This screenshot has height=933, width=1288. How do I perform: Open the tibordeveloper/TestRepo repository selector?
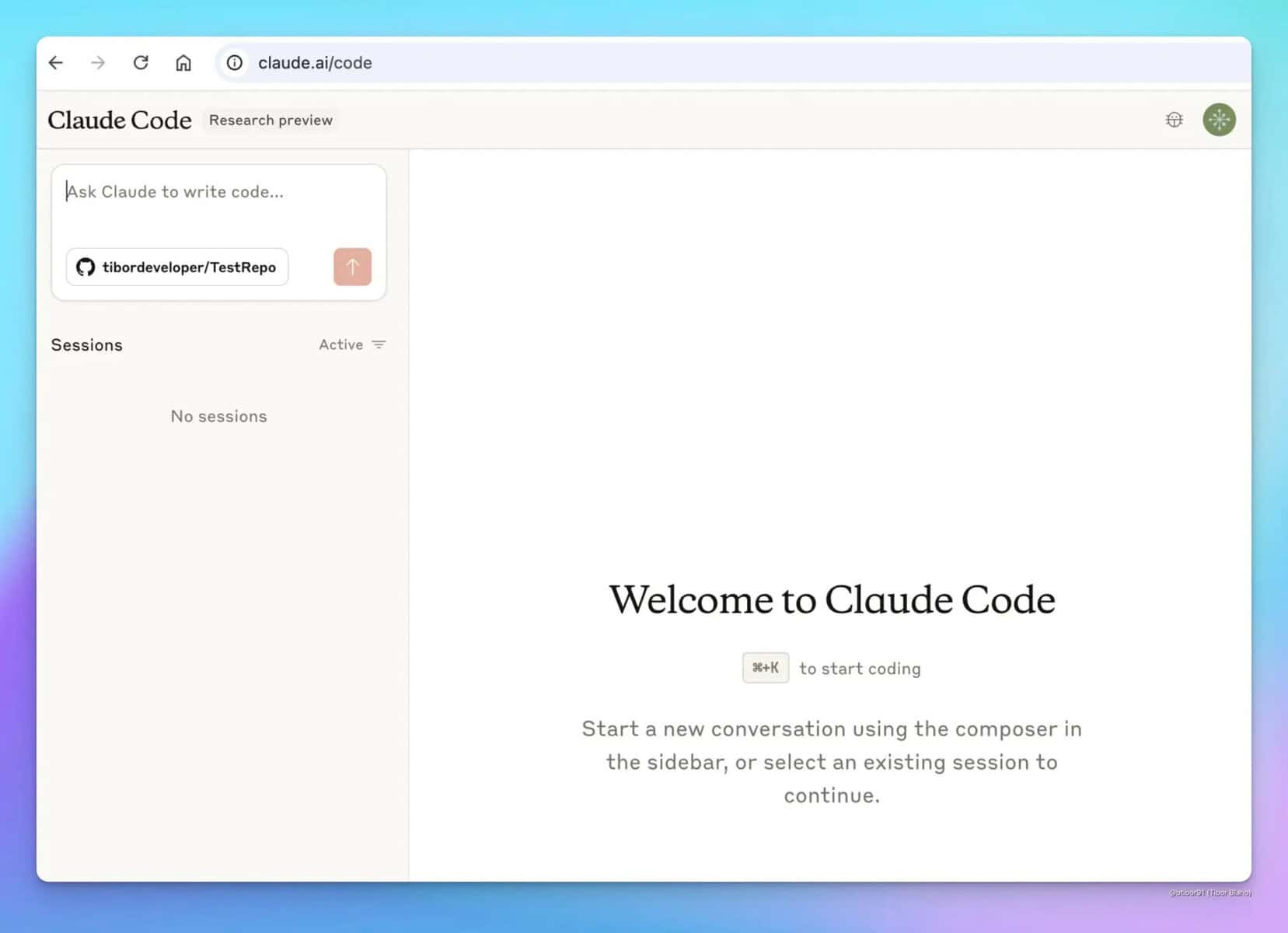tap(176, 267)
